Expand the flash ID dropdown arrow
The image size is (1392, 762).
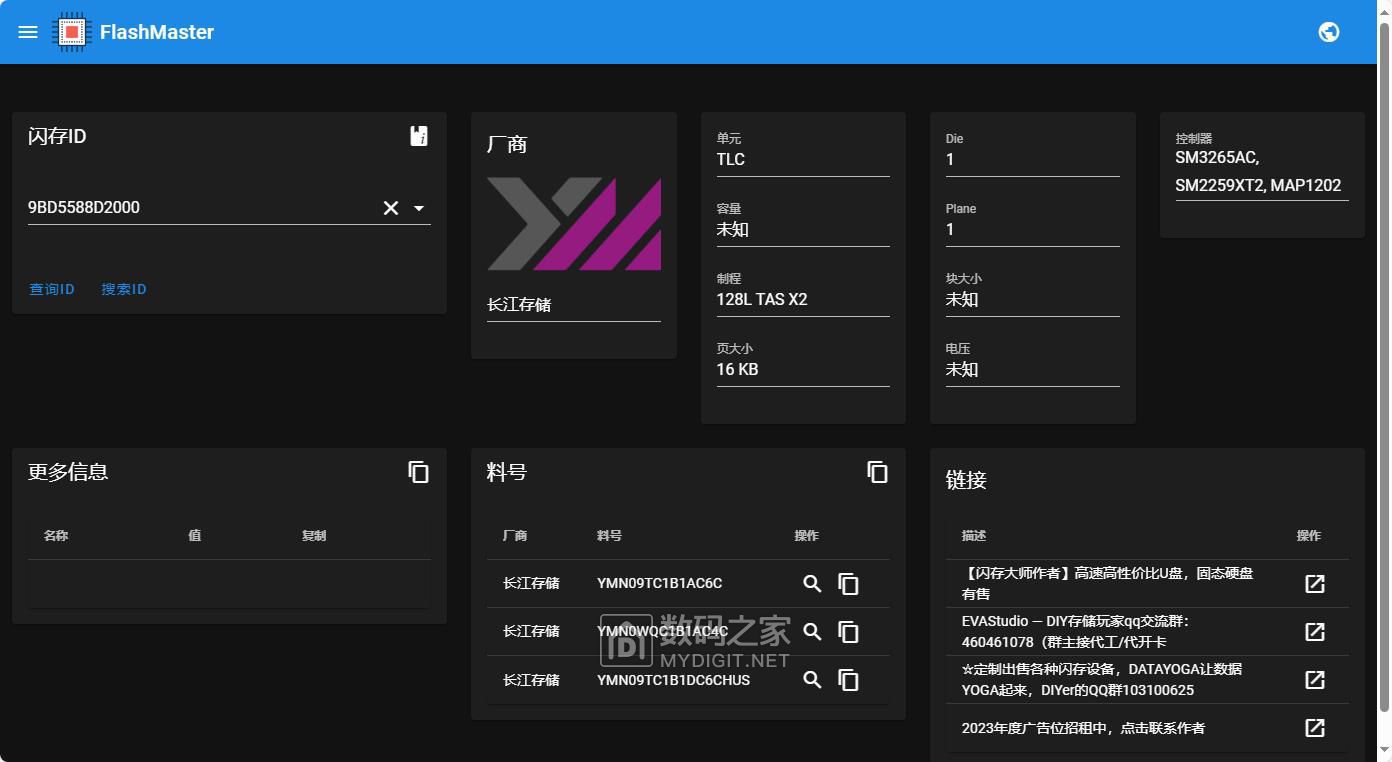(x=419, y=208)
